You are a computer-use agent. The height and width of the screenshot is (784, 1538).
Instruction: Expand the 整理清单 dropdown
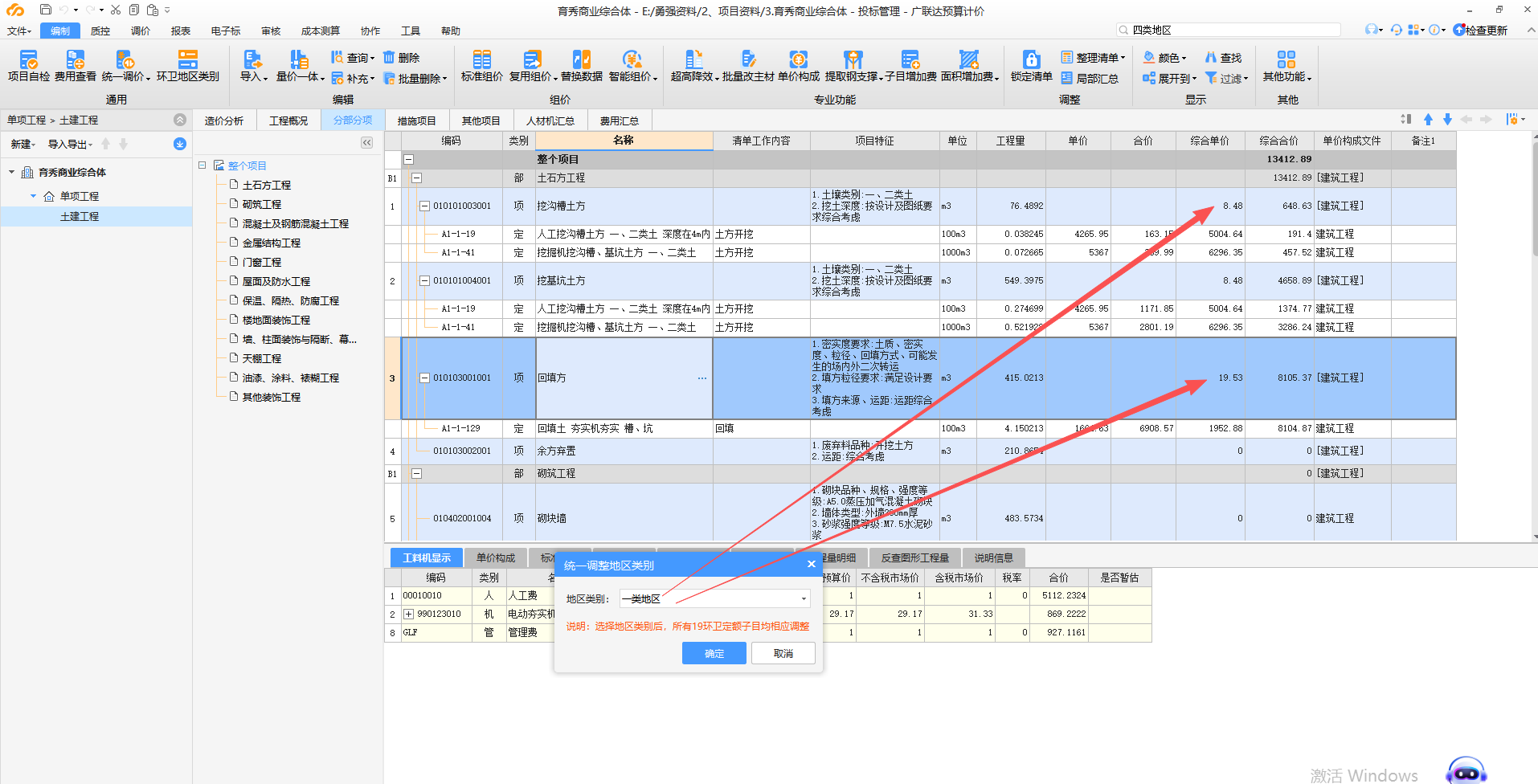[1093, 58]
